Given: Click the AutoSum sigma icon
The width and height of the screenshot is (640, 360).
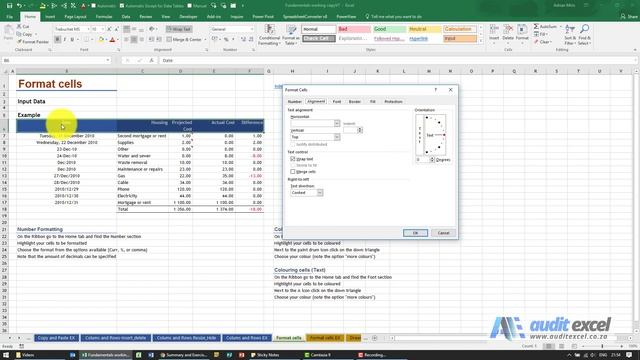Looking at the screenshot, I should coord(536,27).
